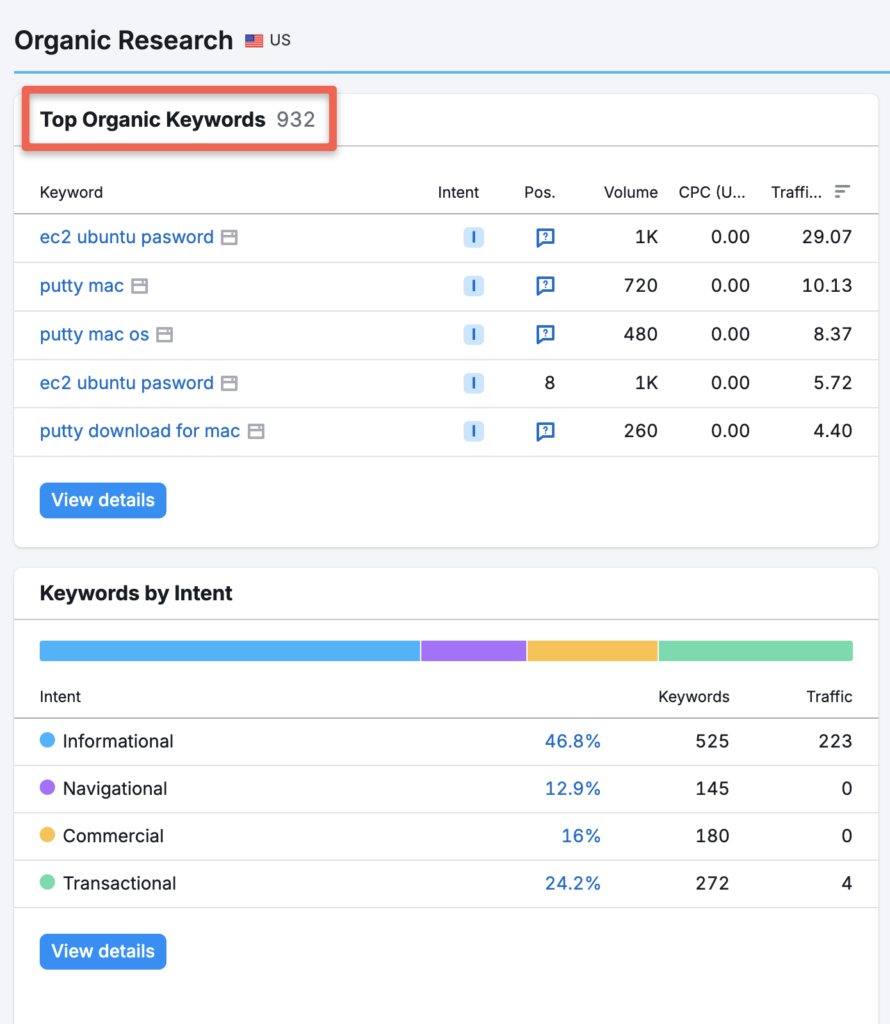This screenshot has width=890, height=1024.
Task: Click the position question-mark icon for "putty mac"
Action: [544, 286]
